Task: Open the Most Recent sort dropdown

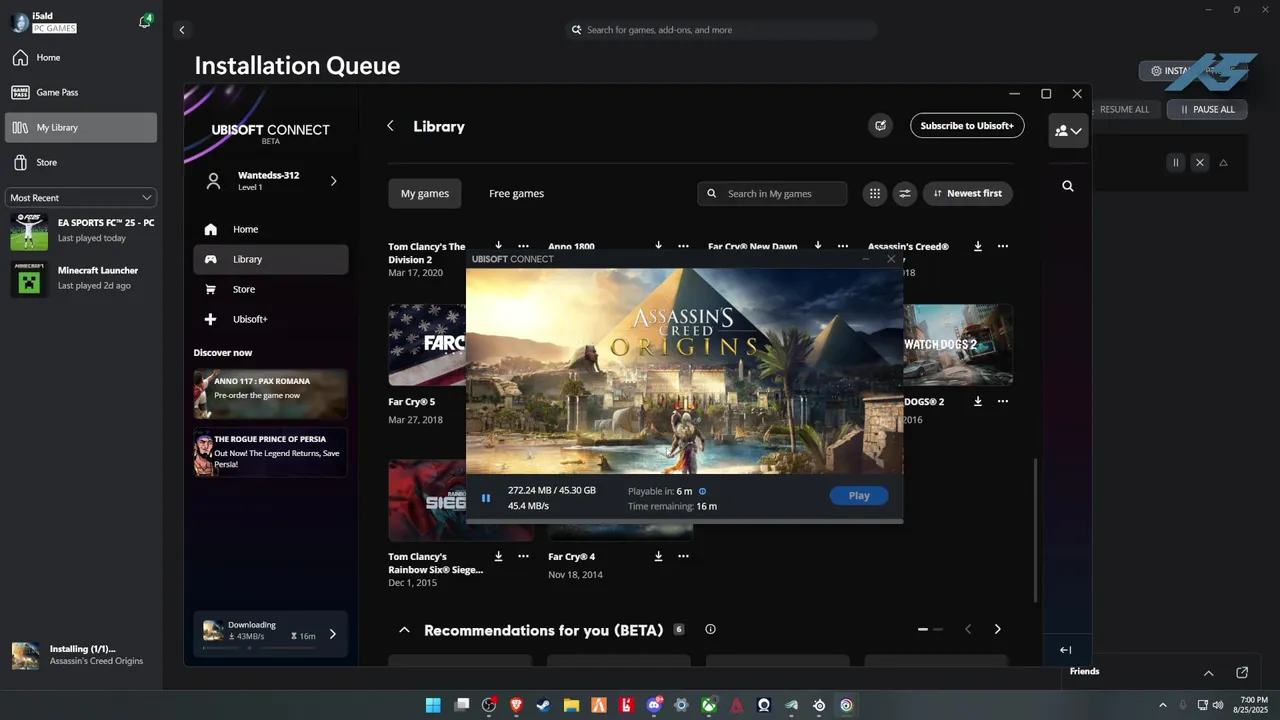Action: point(81,198)
